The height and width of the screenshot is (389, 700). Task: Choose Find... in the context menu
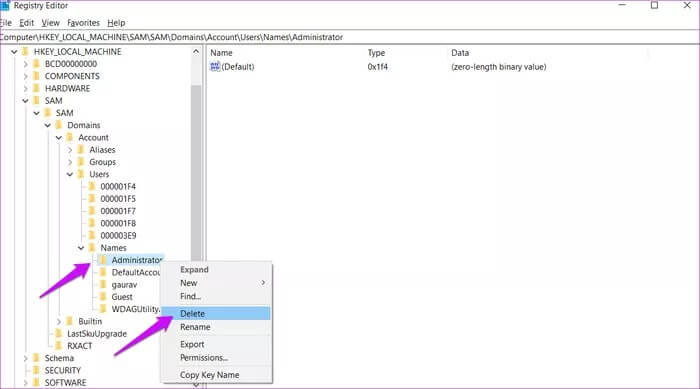pyautogui.click(x=216, y=296)
